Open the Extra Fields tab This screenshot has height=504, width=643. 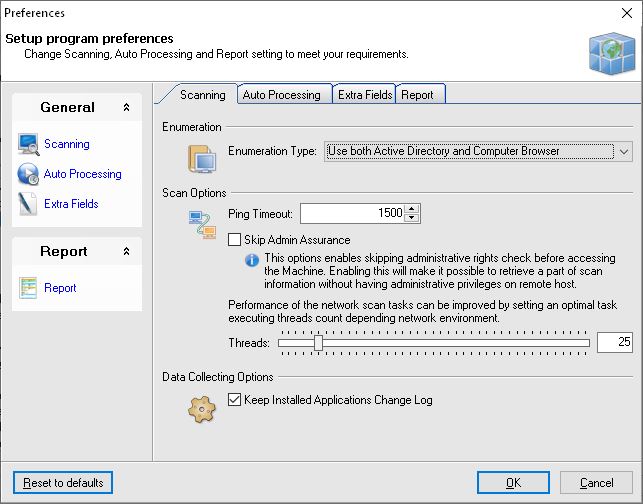(363, 95)
